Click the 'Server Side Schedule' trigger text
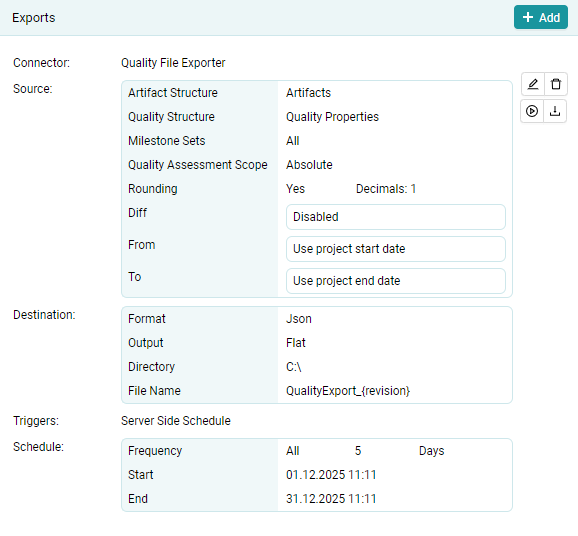Viewport: 578px width, 536px height. [x=175, y=421]
